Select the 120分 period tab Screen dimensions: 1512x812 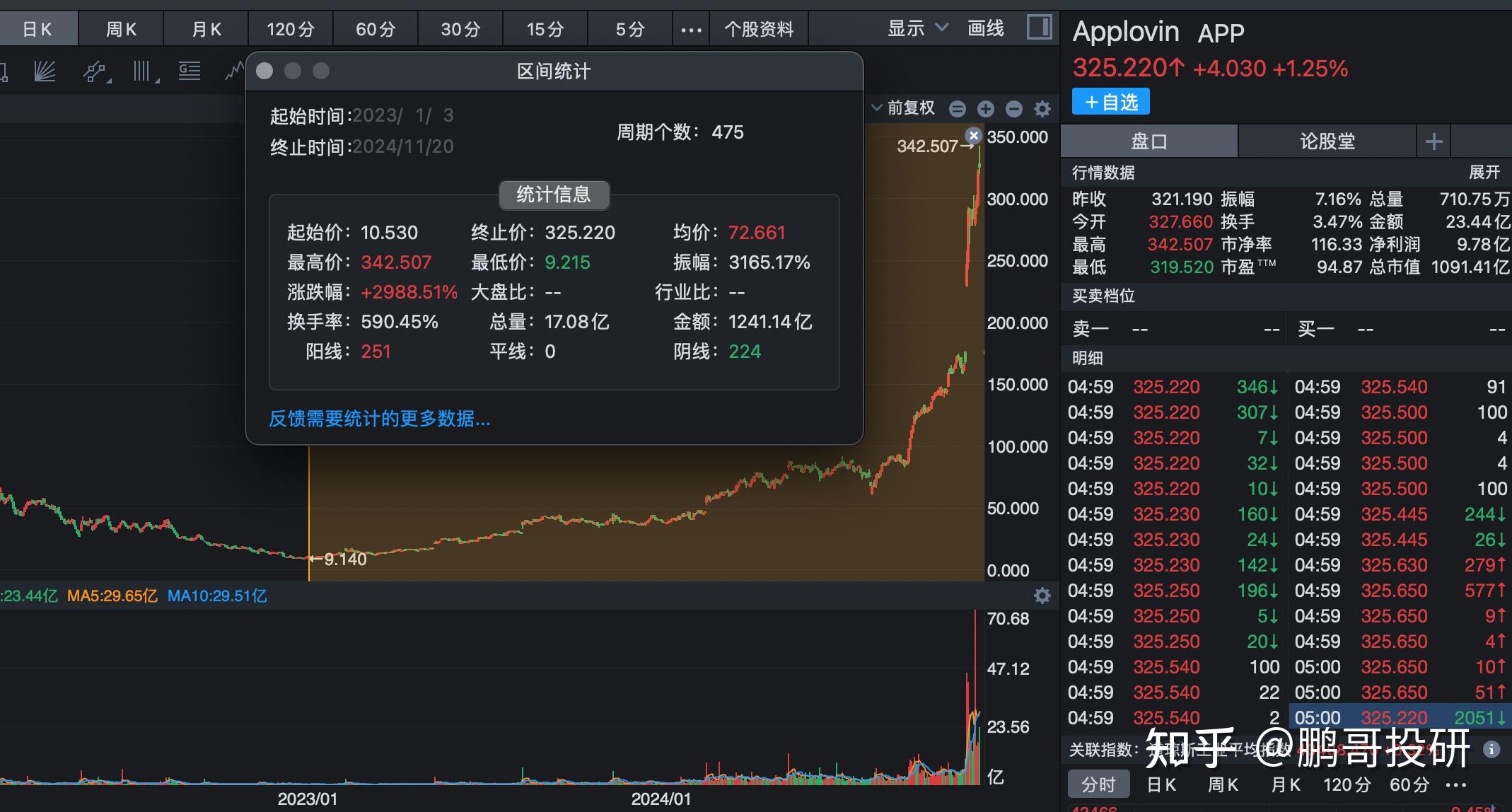(291, 30)
